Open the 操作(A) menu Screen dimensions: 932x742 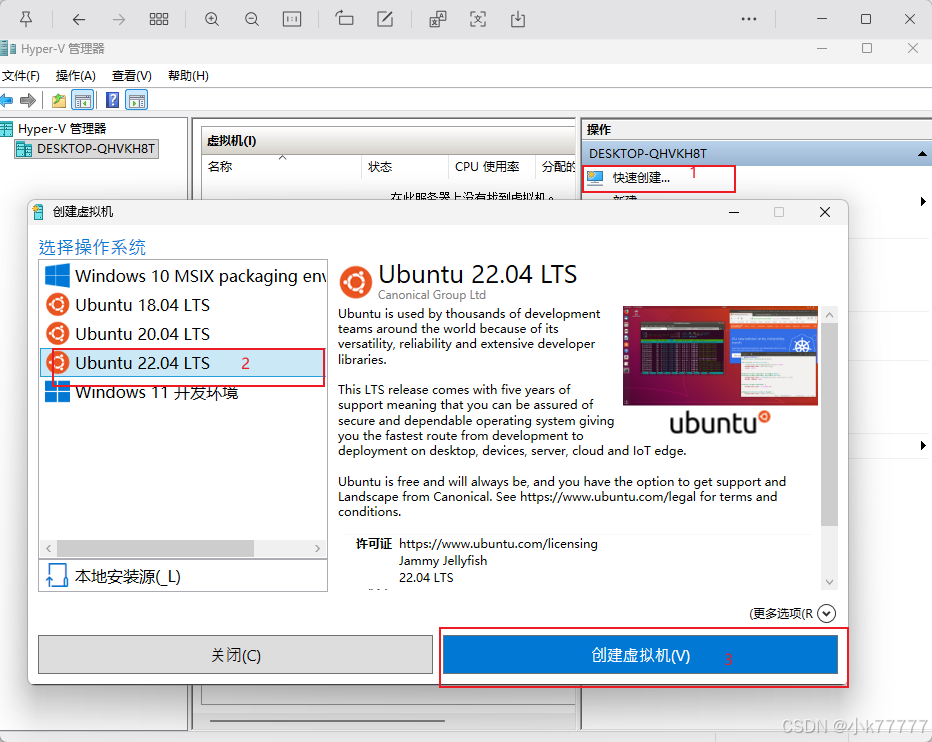[x=75, y=76]
